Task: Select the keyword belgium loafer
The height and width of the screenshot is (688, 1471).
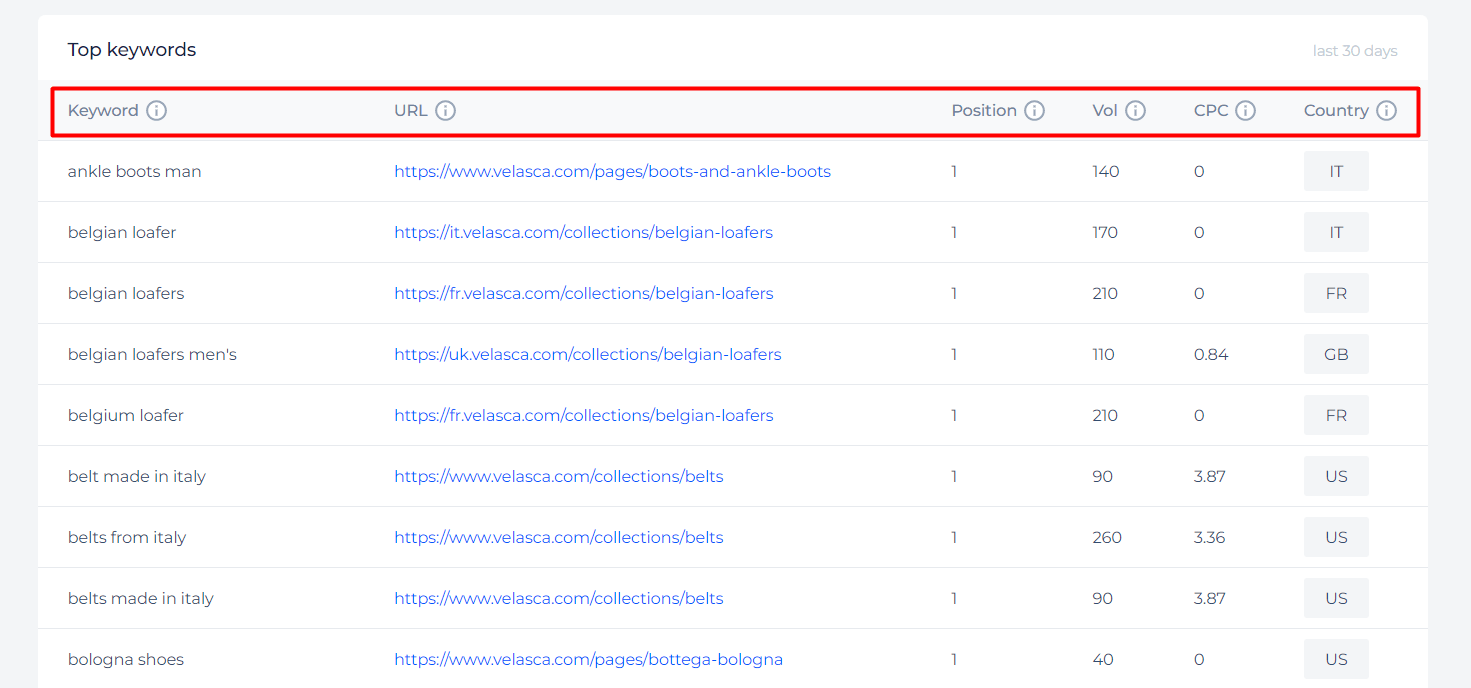Action: coord(126,415)
